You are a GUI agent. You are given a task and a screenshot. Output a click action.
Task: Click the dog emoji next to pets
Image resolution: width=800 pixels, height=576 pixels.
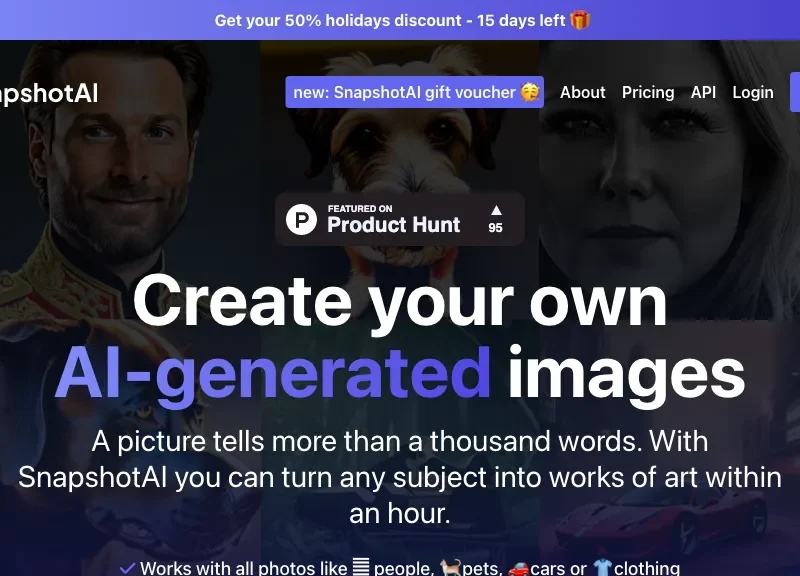pyautogui.click(x=450, y=567)
